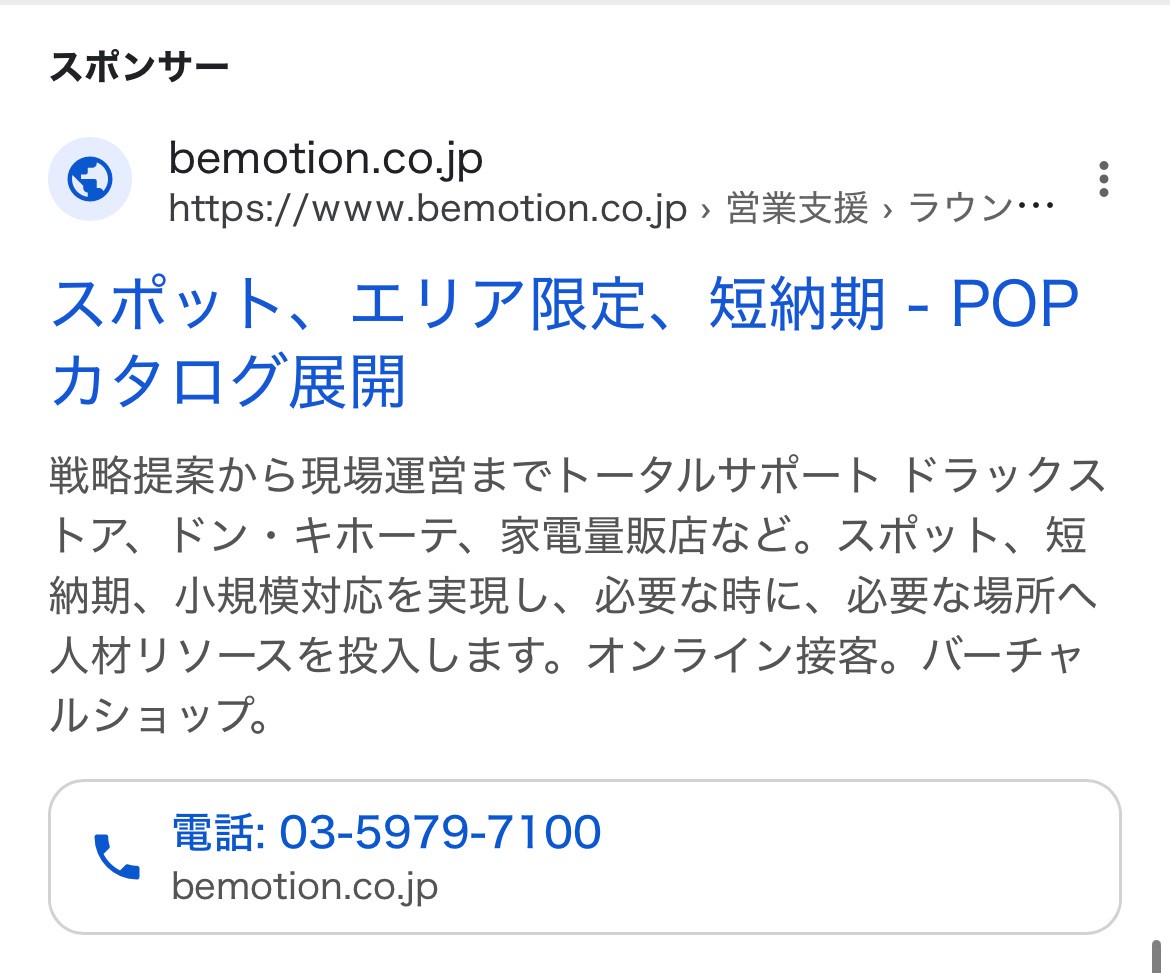The height and width of the screenshot is (973, 1170).
Task: Open the three-dot ad options menu
Action: [x=1103, y=180]
